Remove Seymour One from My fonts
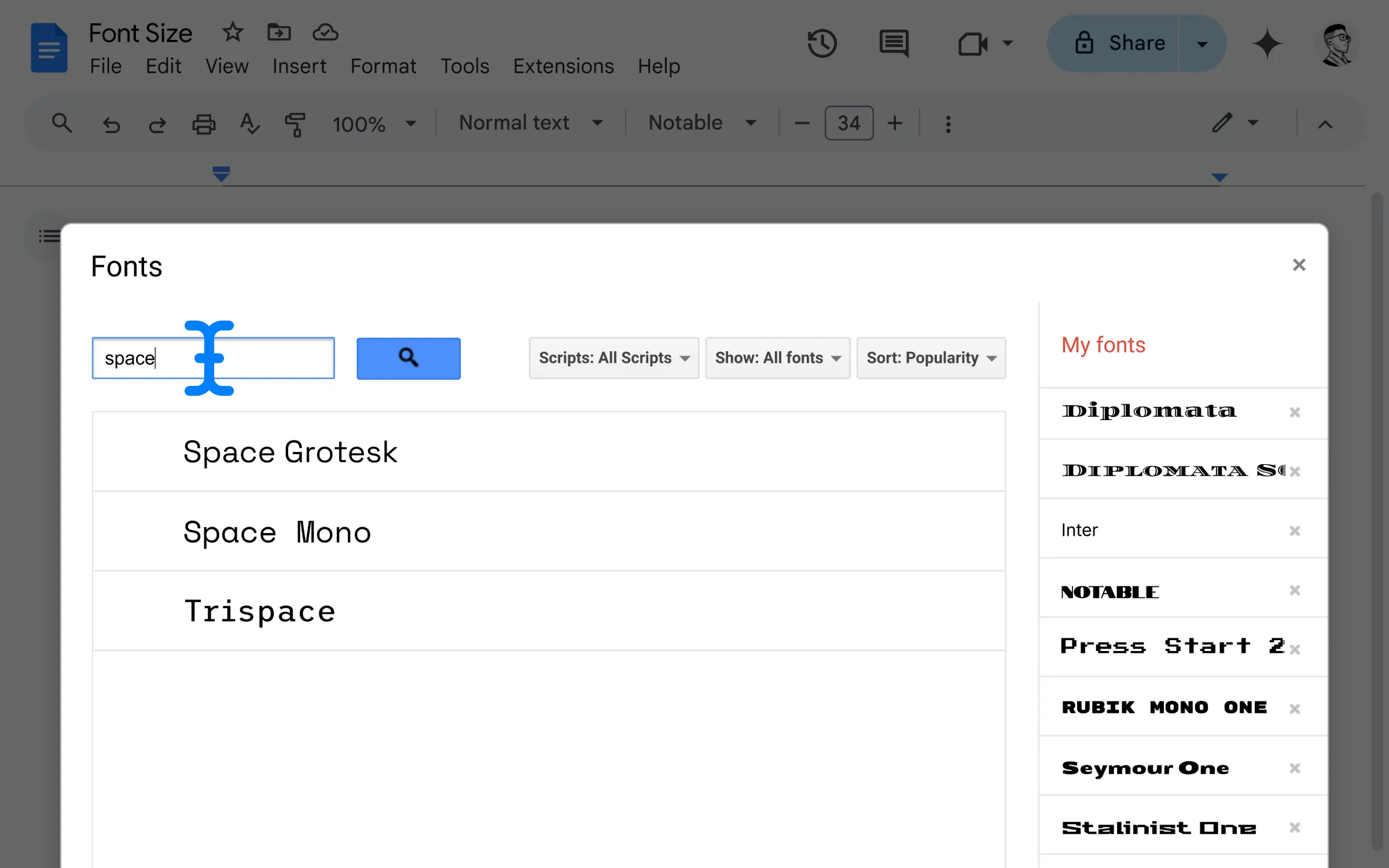The height and width of the screenshot is (868, 1389). coord(1295,768)
